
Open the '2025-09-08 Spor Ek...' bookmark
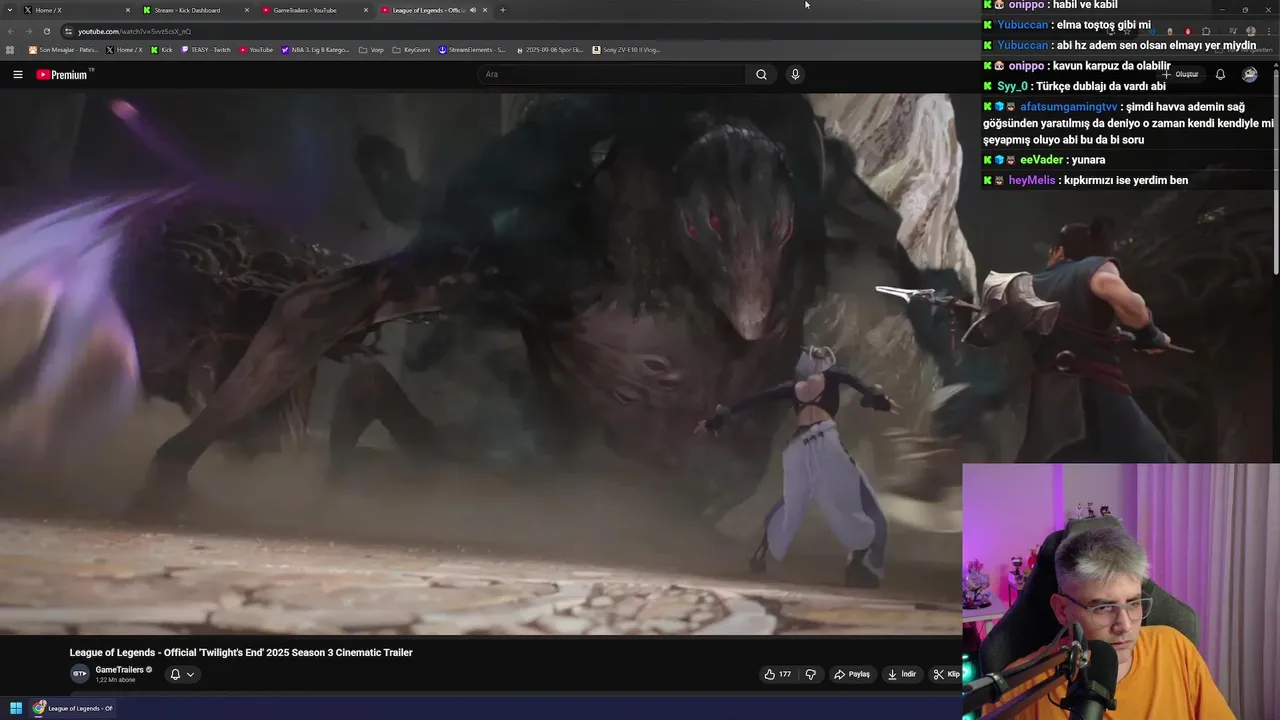tap(549, 50)
